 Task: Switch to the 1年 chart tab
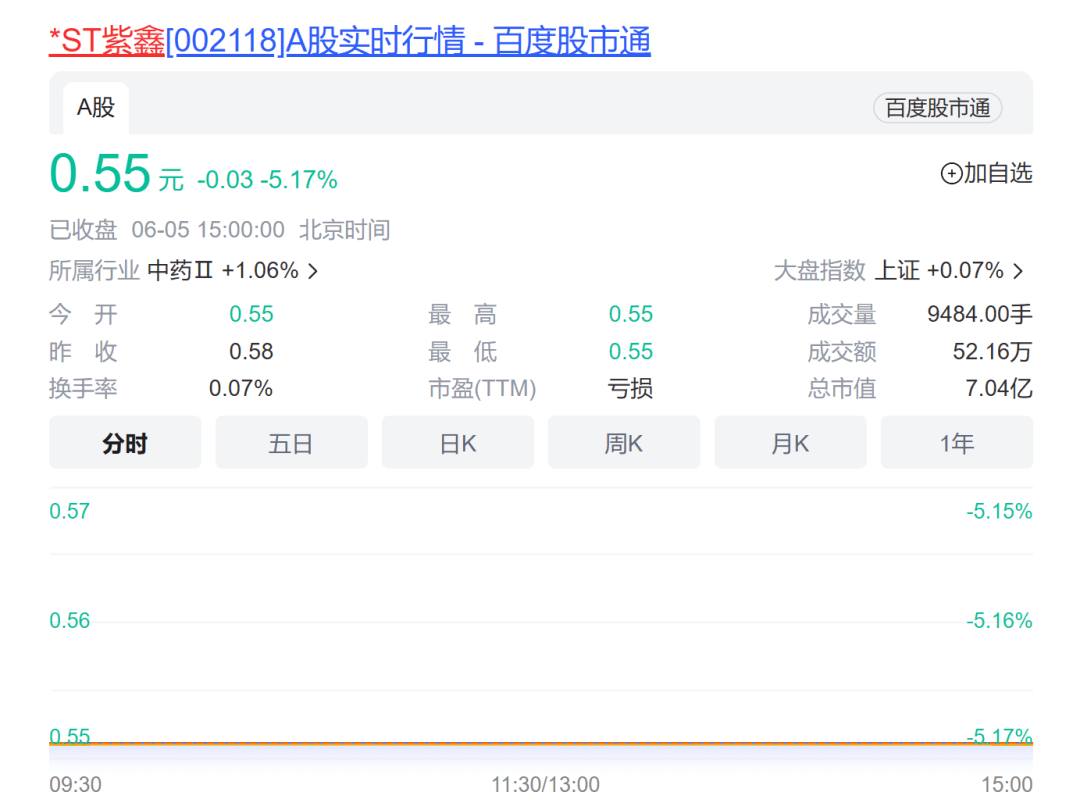click(957, 443)
